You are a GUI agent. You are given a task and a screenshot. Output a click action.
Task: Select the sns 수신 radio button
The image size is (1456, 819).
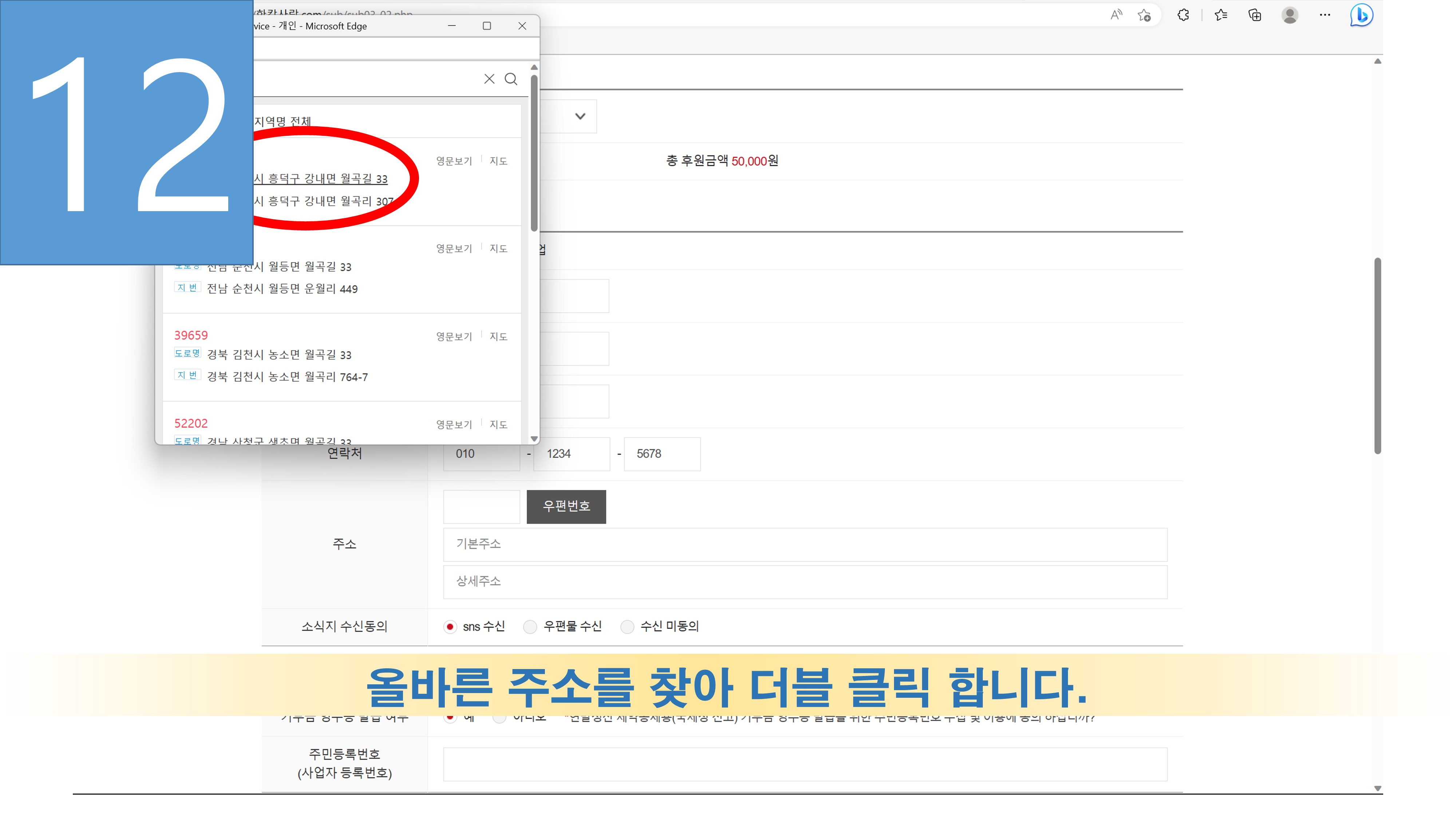coord(450,626)
